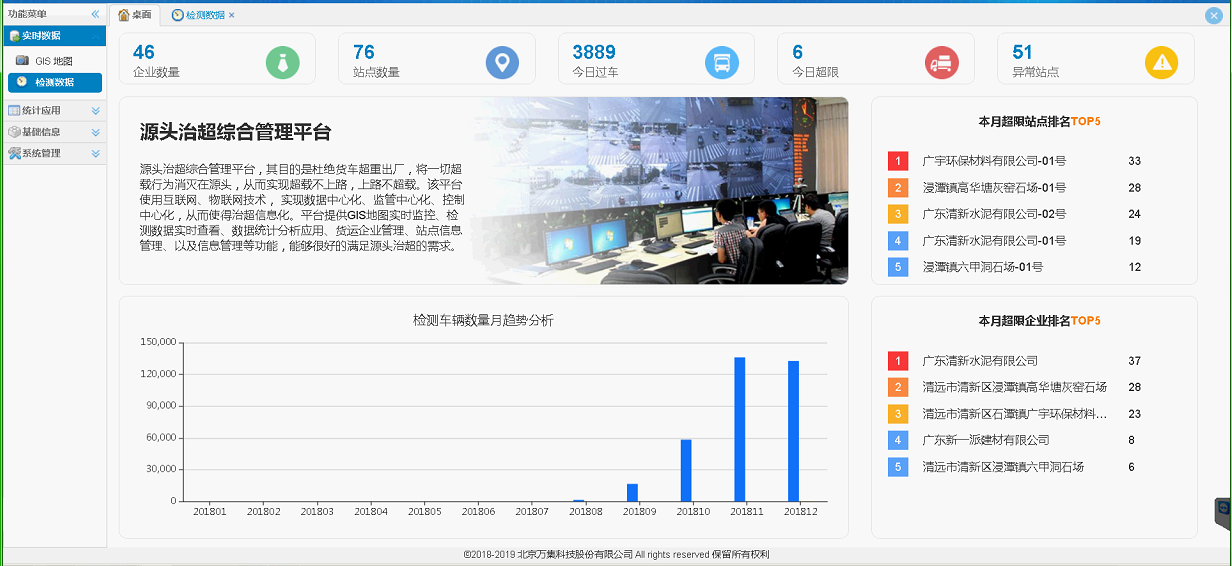The width and height of the screenshot is (1232, 566).
Task: Select 检测数据 in the sidebar
Action: pos(54,82)
